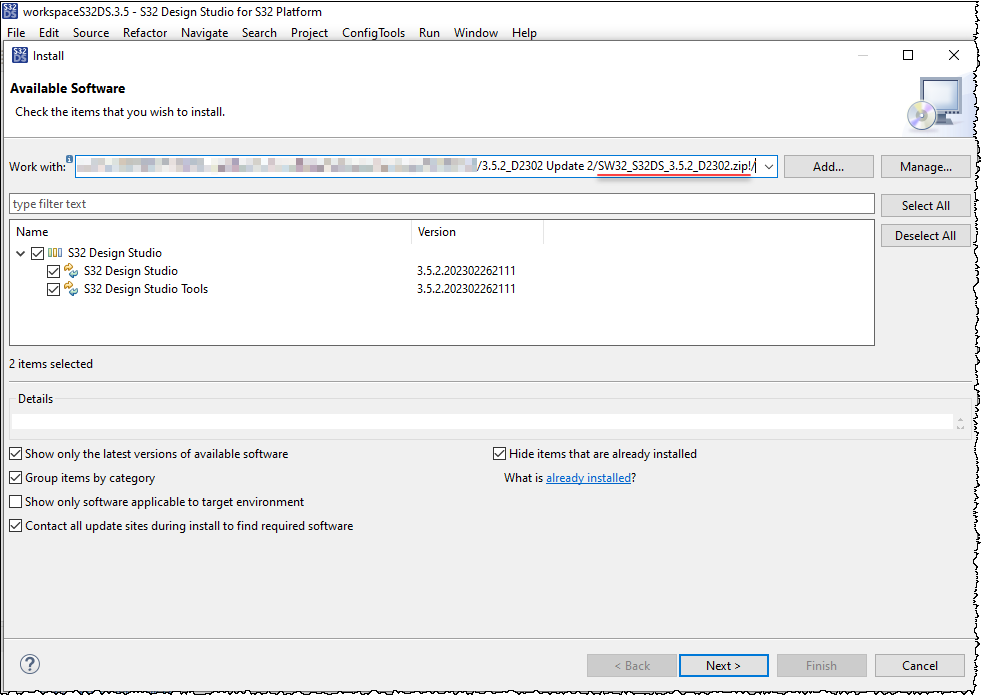The image size is (981, 695).
Task: Open the Source menu
Action: 91,33
